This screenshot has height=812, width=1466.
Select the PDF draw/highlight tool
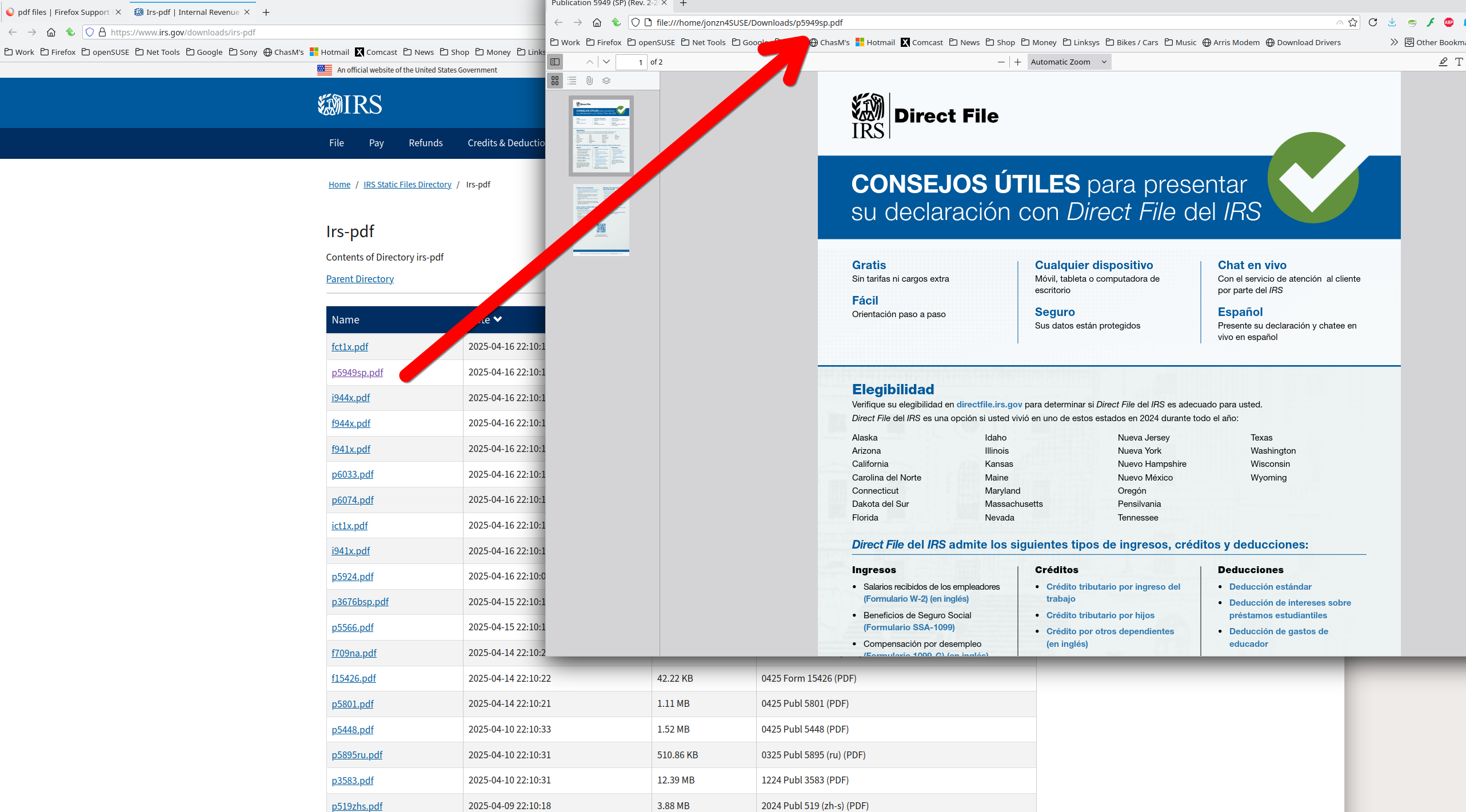(1443, 62)
